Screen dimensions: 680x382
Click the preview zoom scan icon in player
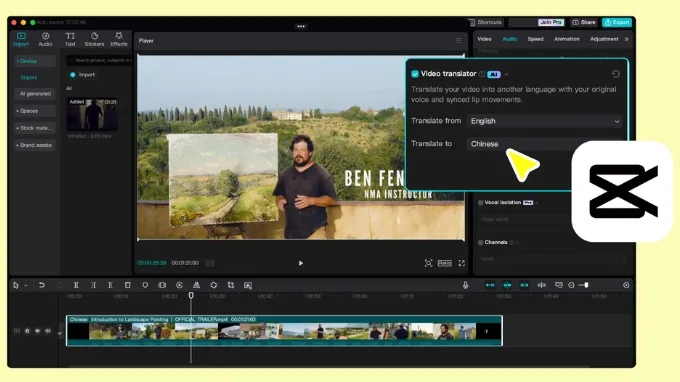tap(428, 263)
